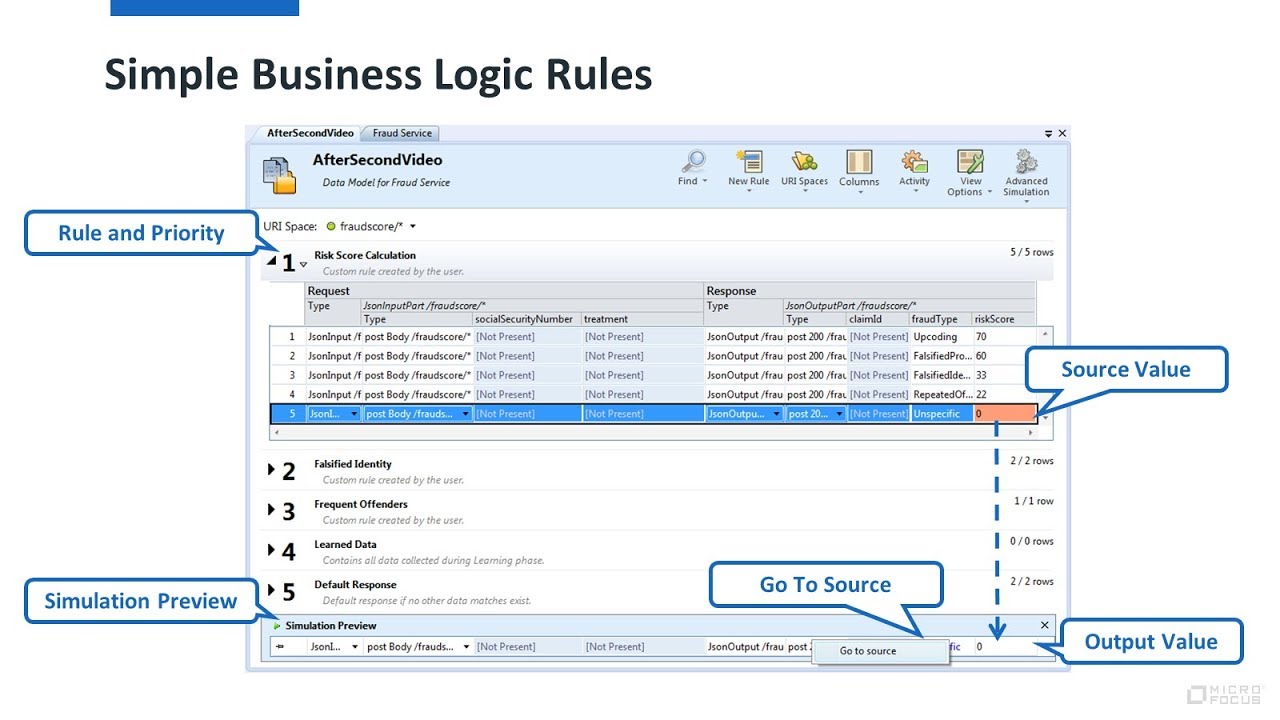
Task: Collapse rule 1 Risk Score Calculation
Action: [272, 260]
